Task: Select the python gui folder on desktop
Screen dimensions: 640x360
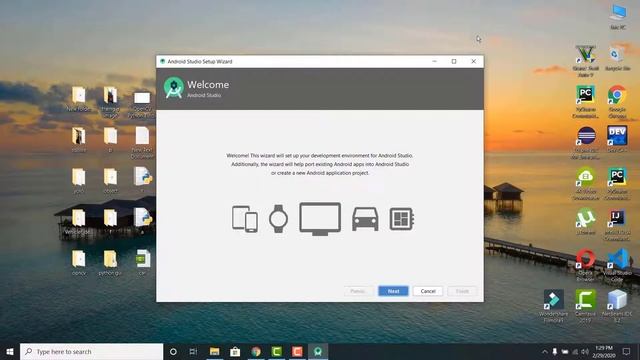Action: click(x=110, y=263)
